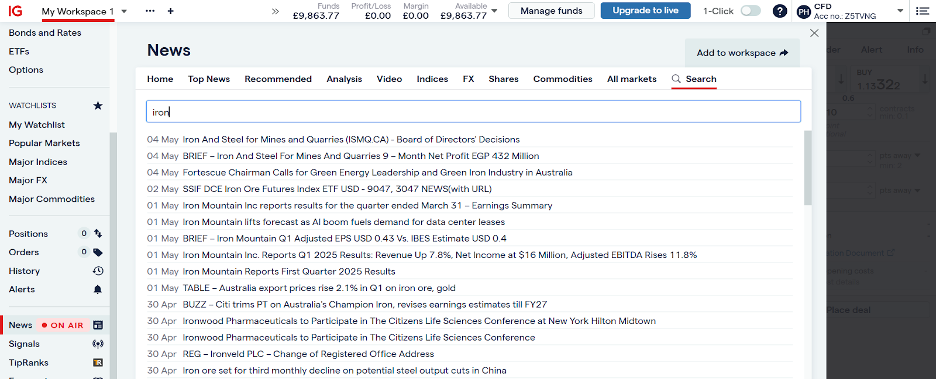Add a new workspace with plus icon

click(171, 11)
